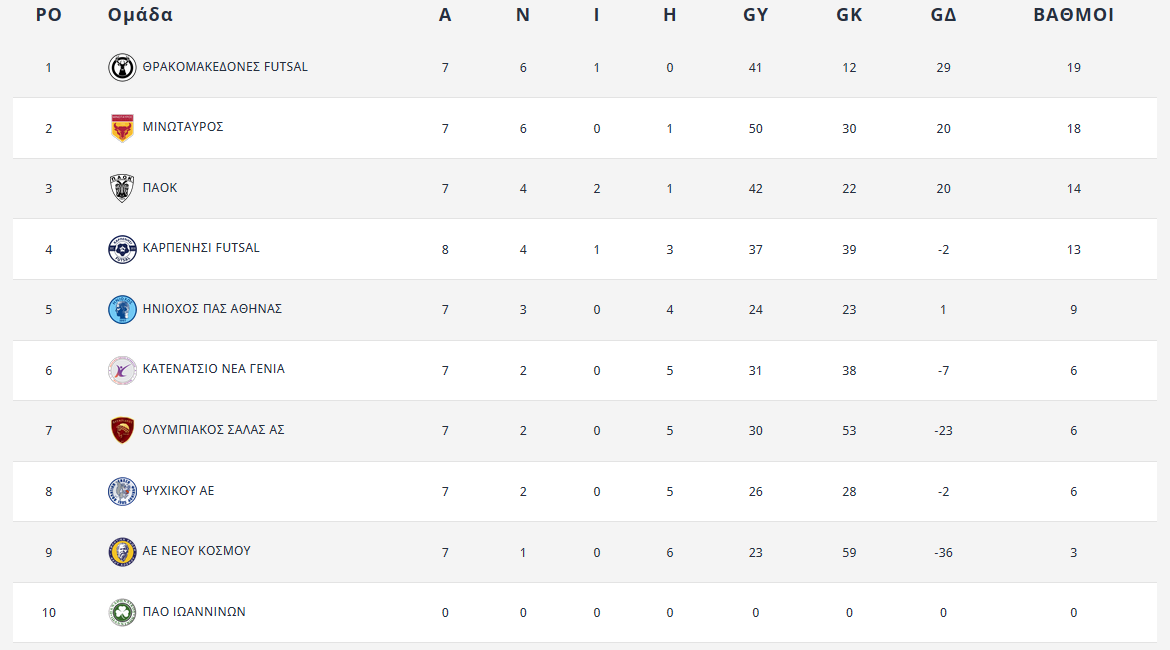The height and width of the screenshot is (650, 1170).
Task: Open the ΚΑΤΕΝΑΤΣΙΟ ΝΕΑ ΓΕΝΙΑ team page
Action: pyautogui.click(x=213, y=369)
